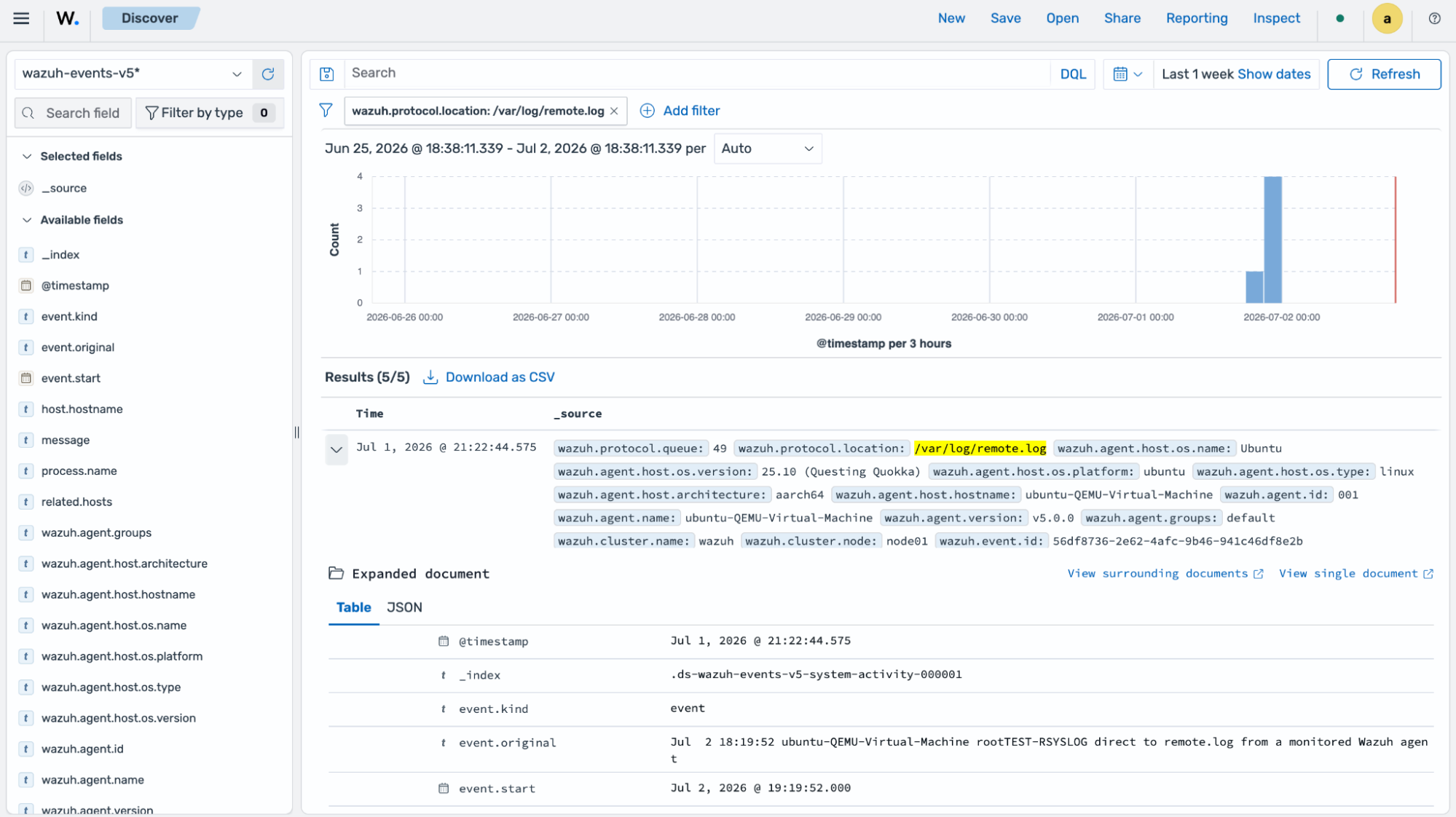Image resolution: width=1456 pixels, height=817 pixels.
Task: Click Share in the top menu
Action: tap(1122, 18)
